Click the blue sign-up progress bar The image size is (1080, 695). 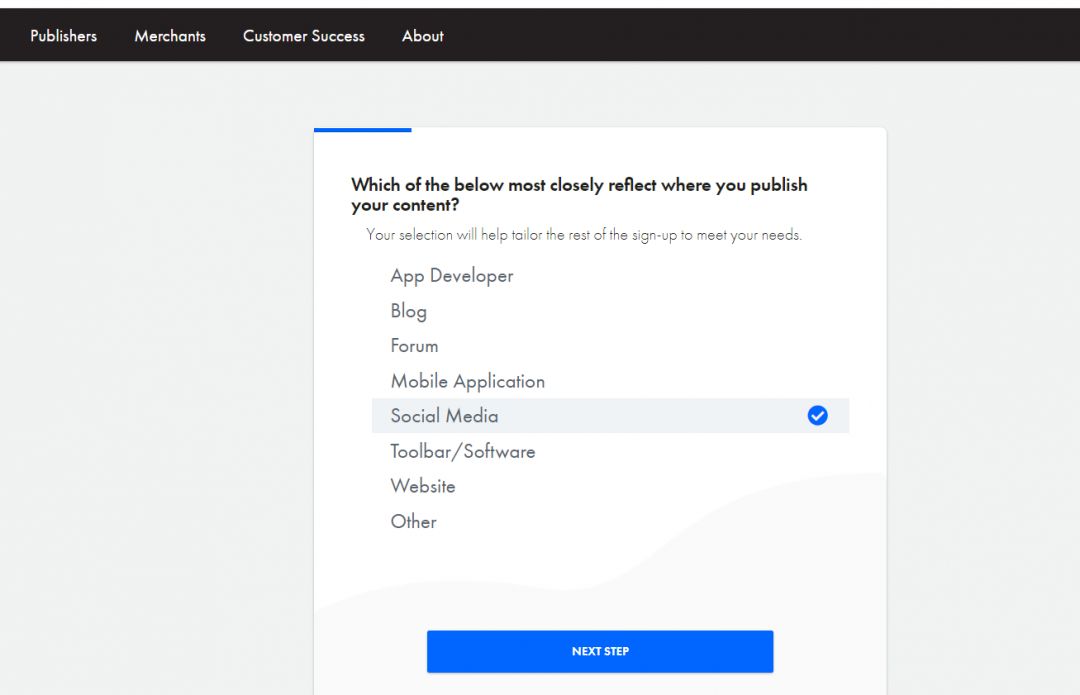click(x=362, y=130)
